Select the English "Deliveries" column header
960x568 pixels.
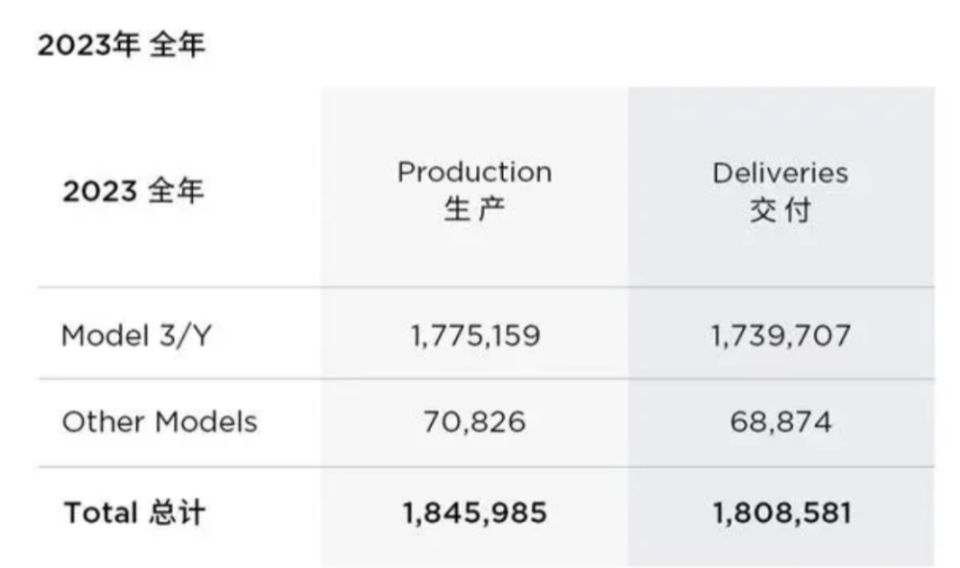pos(780,172)
